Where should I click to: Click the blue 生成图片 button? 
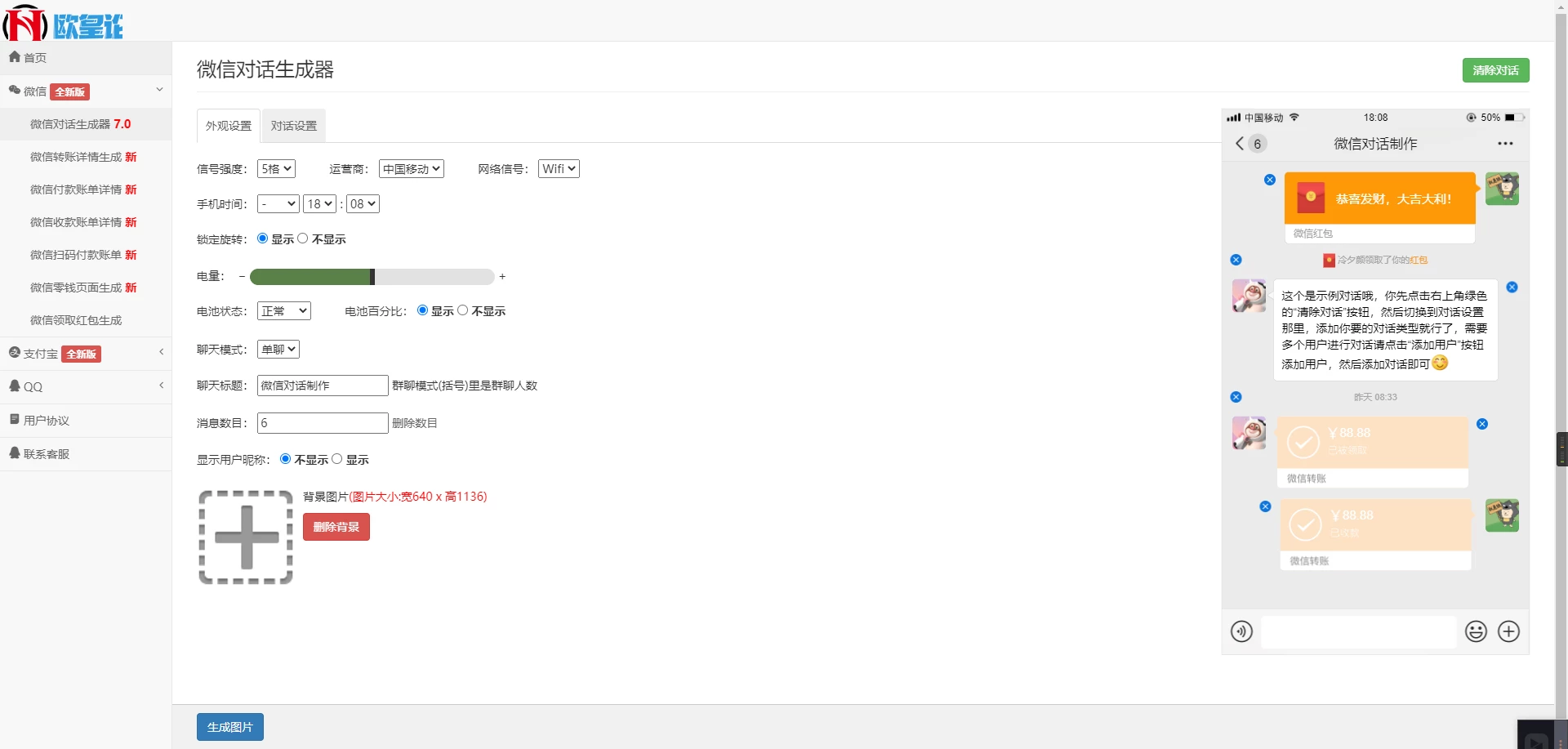pos(229,727)
